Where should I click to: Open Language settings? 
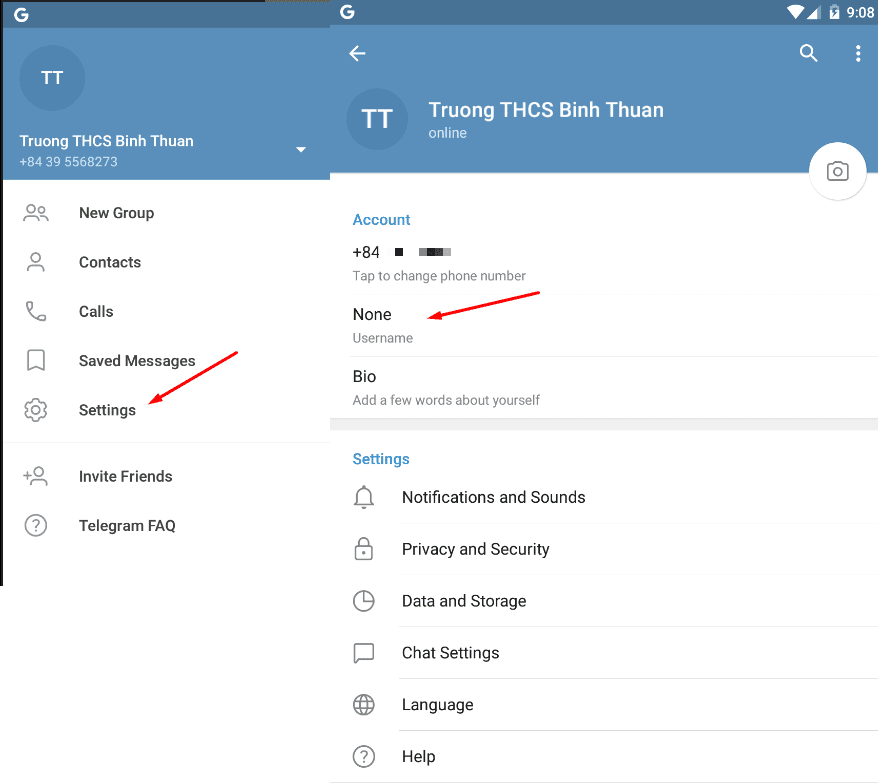pos(604,705)
